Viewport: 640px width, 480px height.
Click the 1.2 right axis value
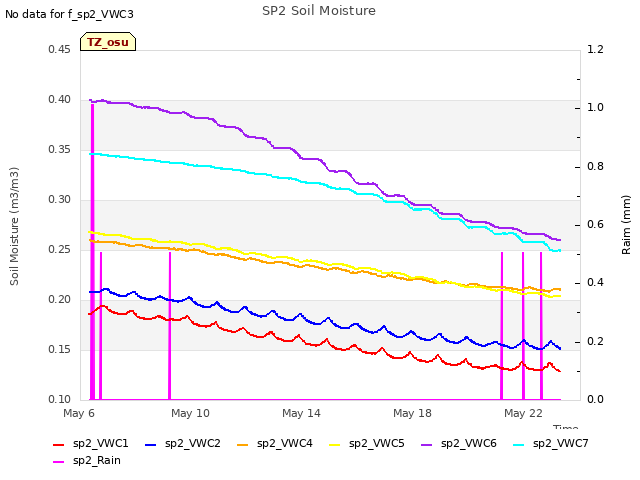pos(596,50)
